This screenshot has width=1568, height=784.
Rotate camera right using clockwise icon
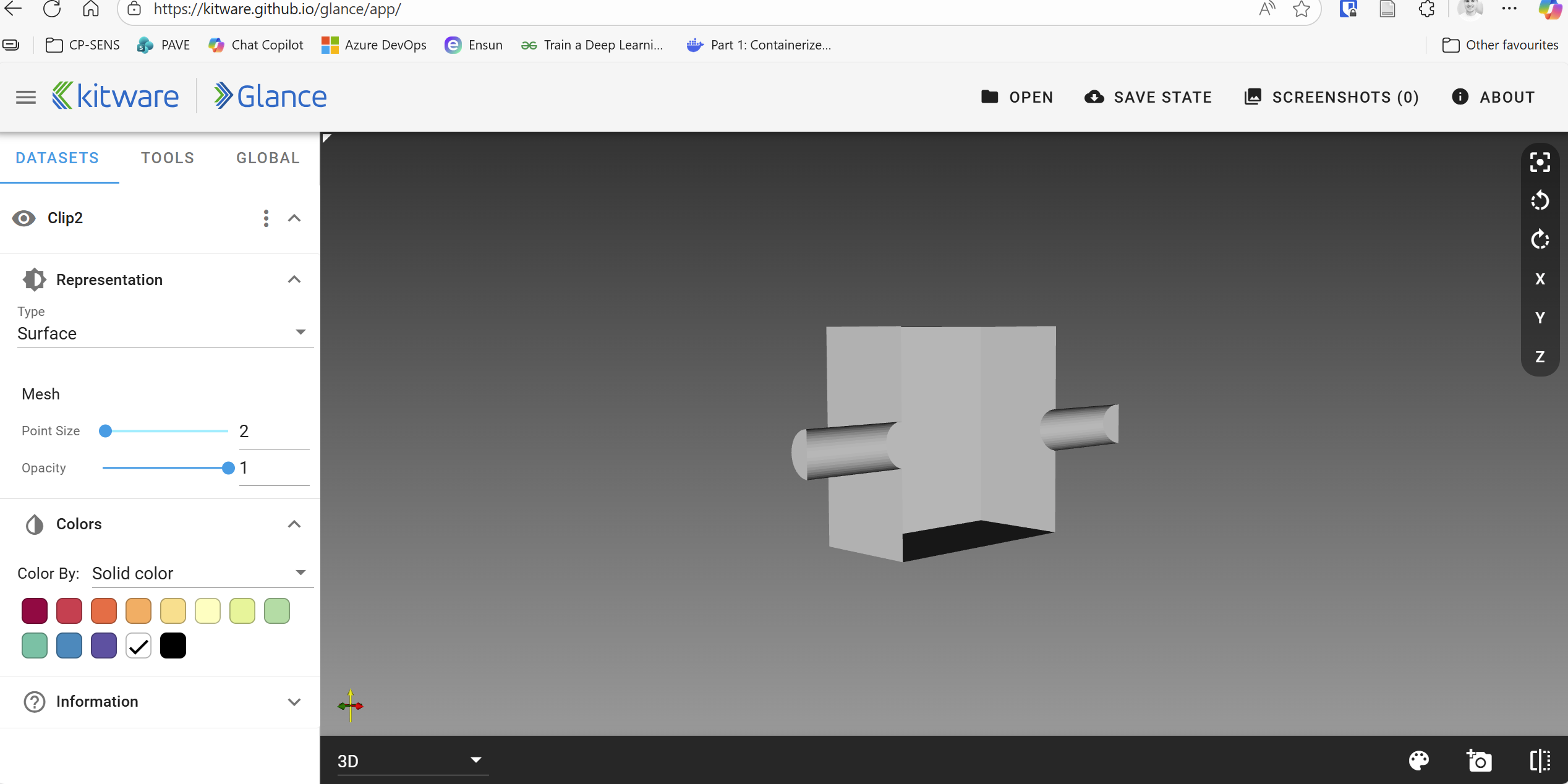coord(1540,240)
